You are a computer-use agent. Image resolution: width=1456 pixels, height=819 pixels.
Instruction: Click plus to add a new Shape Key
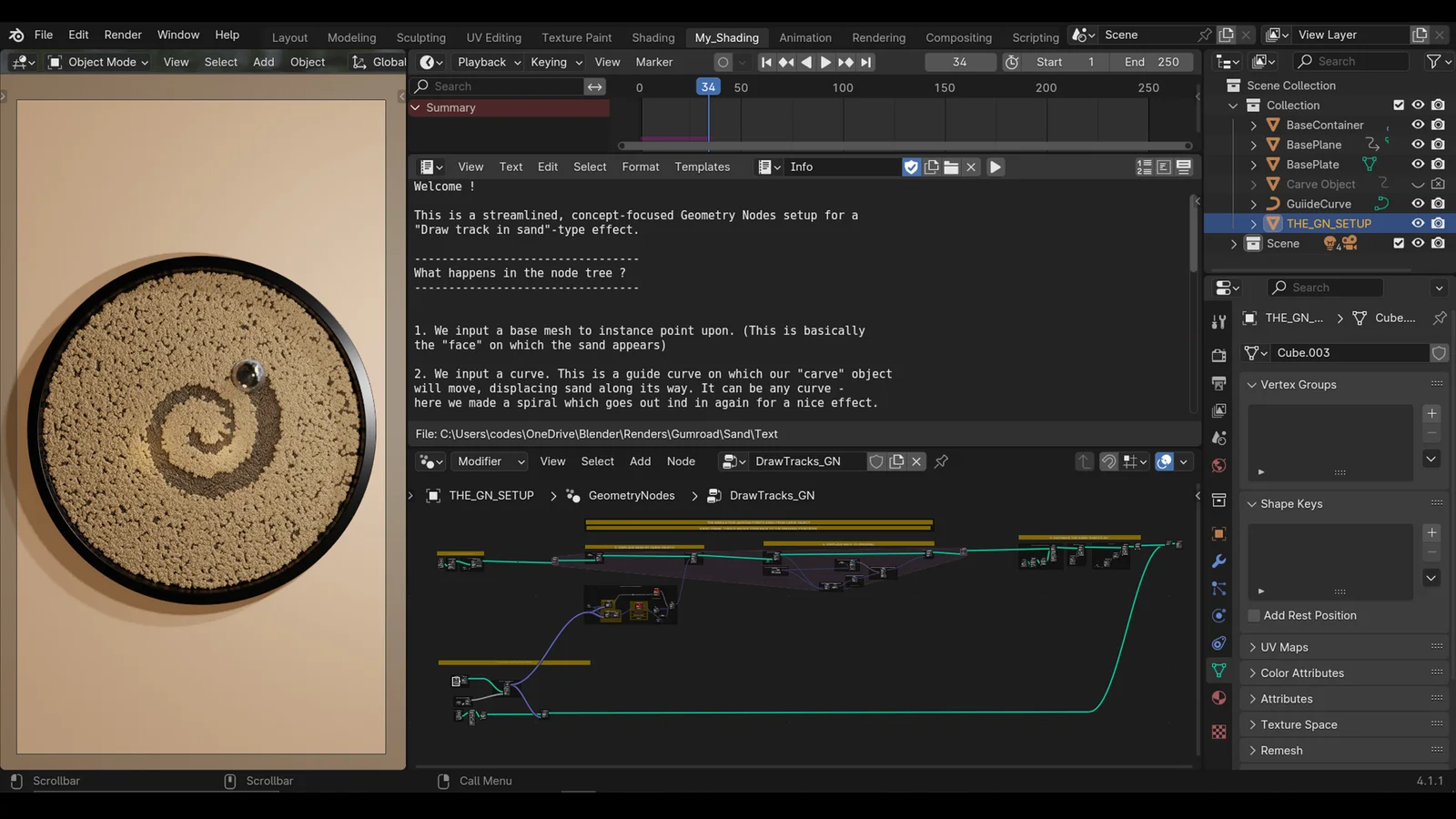click(x=1431, y=532)
